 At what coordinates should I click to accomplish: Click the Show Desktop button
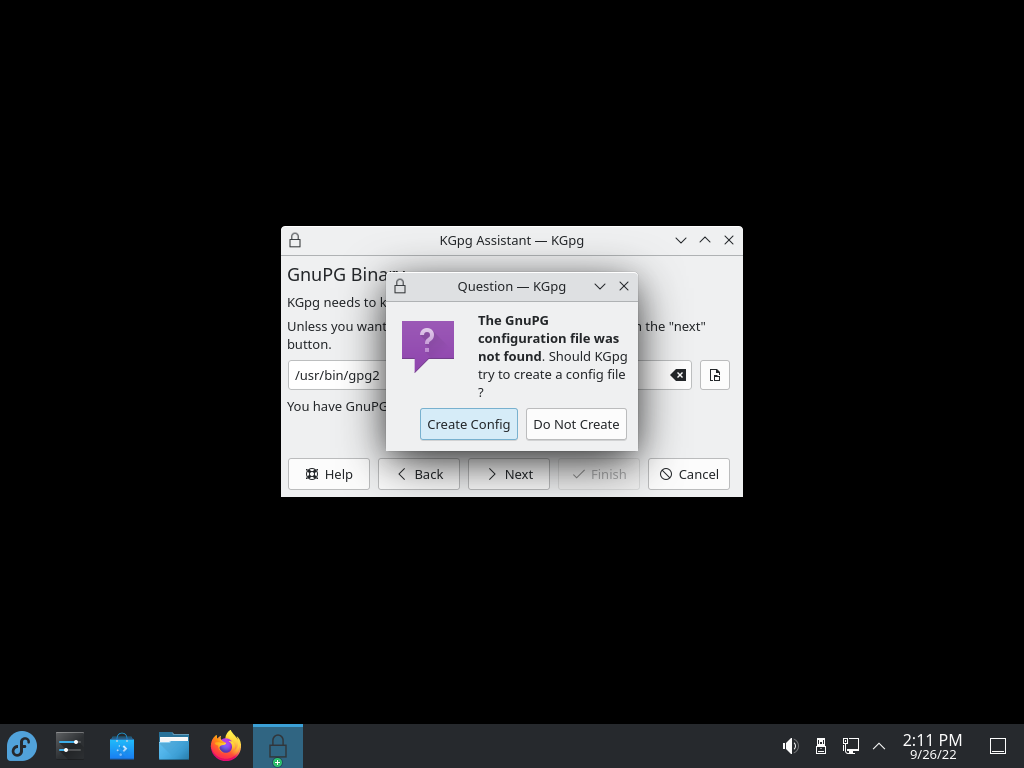coord(998,746)
